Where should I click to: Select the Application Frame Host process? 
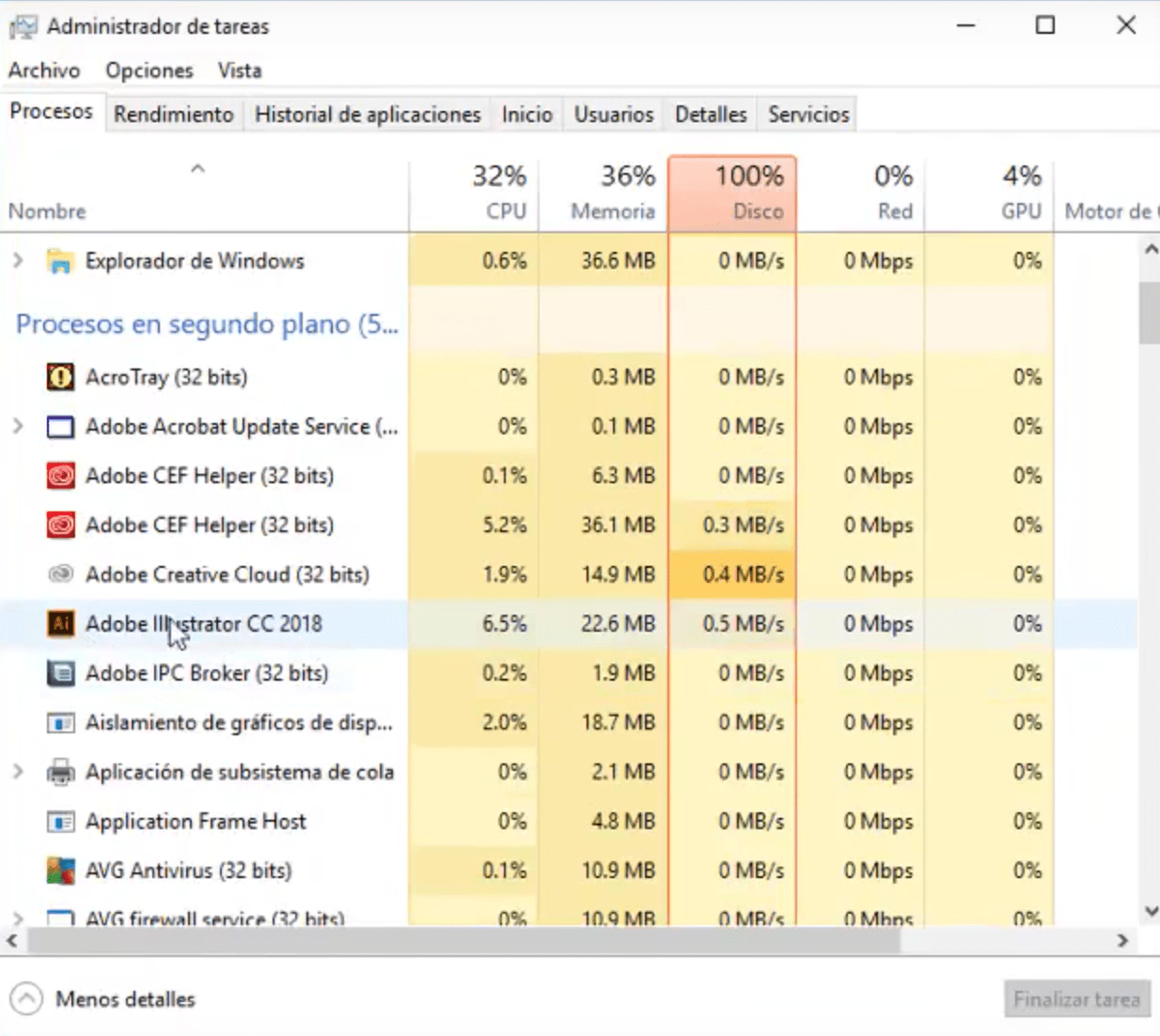click(x=569, y=822)
